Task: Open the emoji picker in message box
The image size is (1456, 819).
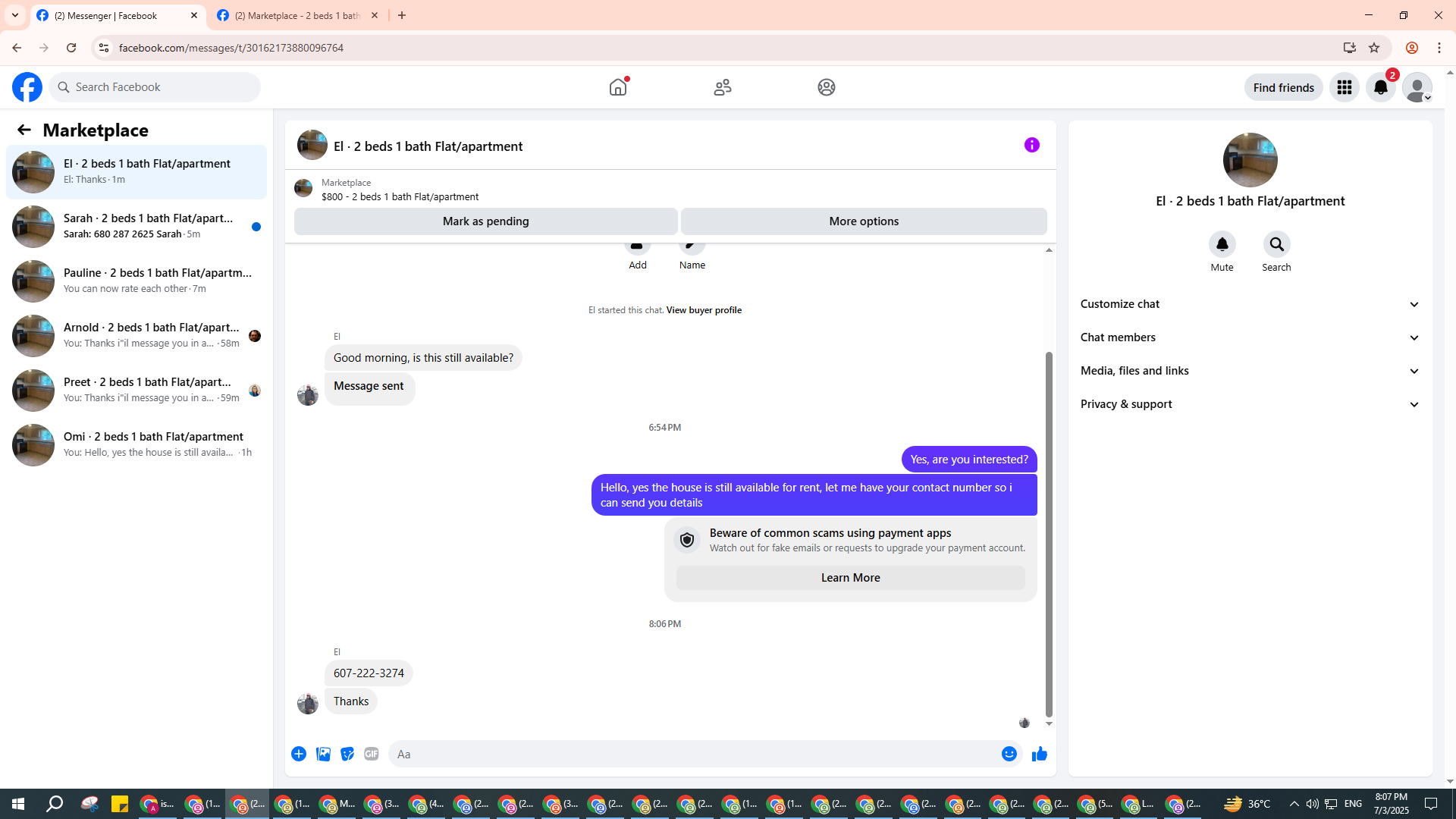Action: point(1009,754)
